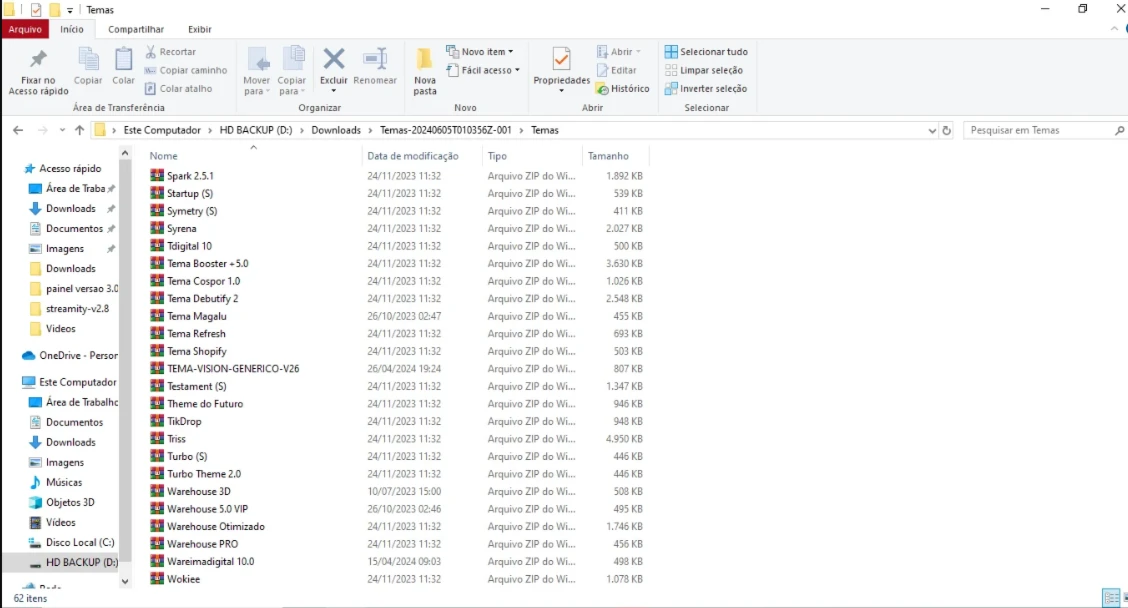Click the Abrir ribbon button
Screen dimensions: 1128x608
[x=619, y=52]
